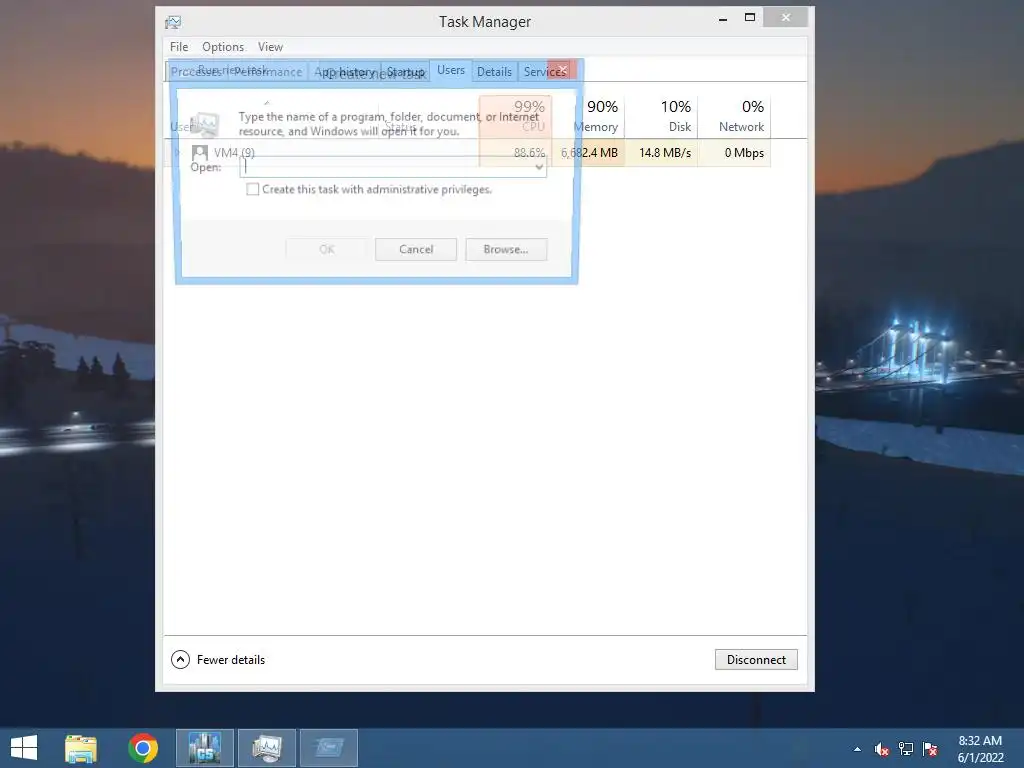The height and width of the screenshot is (768, 1024).
Task: Click the VM4 user account icon
Action: (200, 153)
